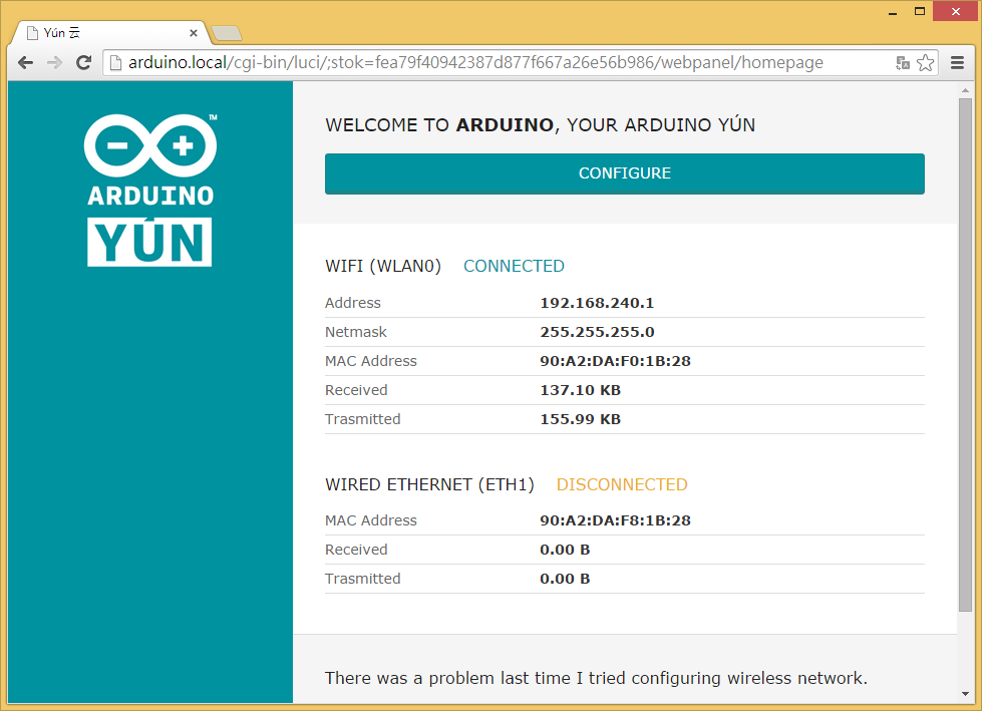Click the YÚN logo badge

coord(150,242)
